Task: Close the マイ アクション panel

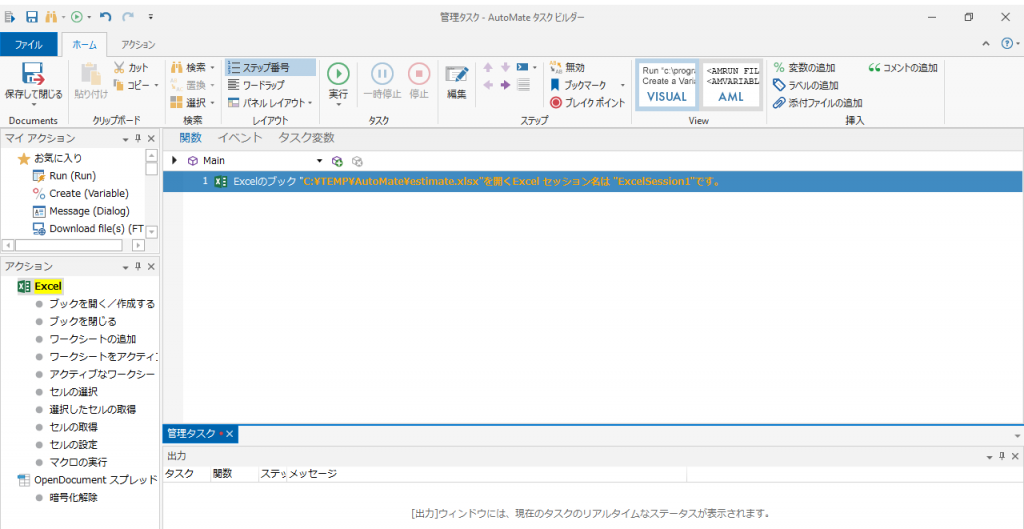Action: [x=151, y=138]
